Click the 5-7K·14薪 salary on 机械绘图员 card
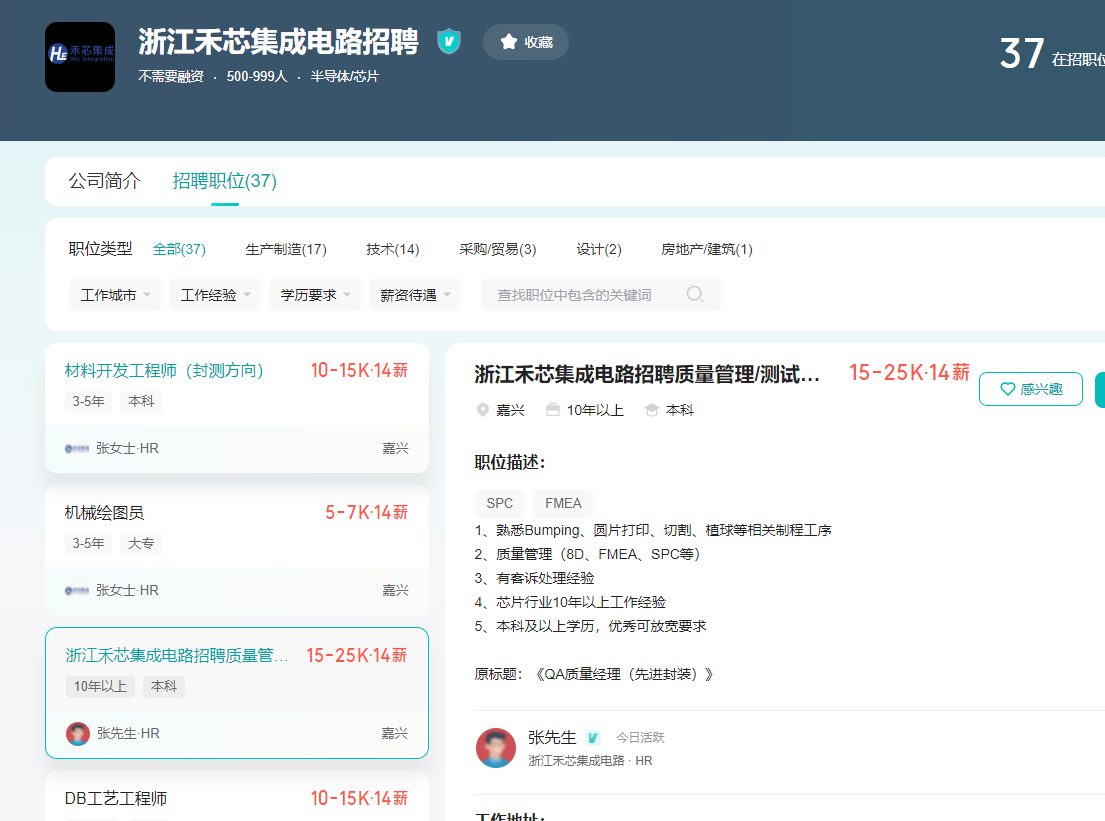Image resolution: width=1105 pixels, height=821 pixels. (366, 513)
